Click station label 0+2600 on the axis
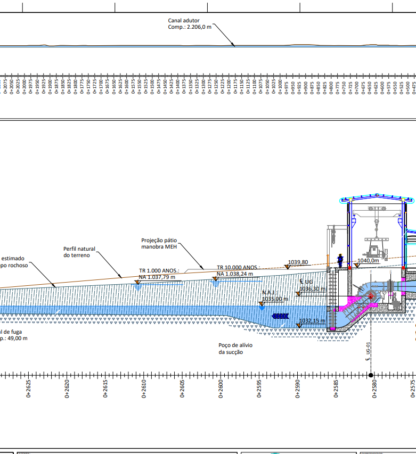This screenshot has width=416, height=454. click(221, 389)
